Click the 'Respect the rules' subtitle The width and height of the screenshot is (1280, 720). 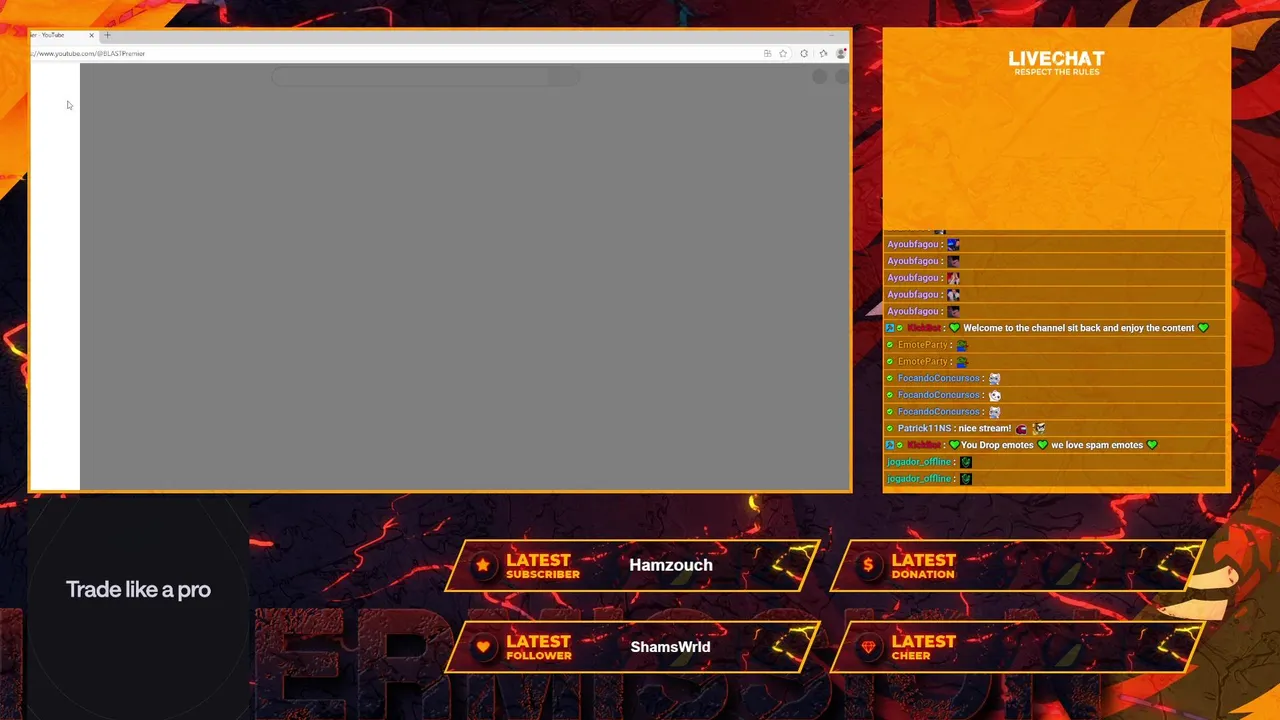point(1056,72)
